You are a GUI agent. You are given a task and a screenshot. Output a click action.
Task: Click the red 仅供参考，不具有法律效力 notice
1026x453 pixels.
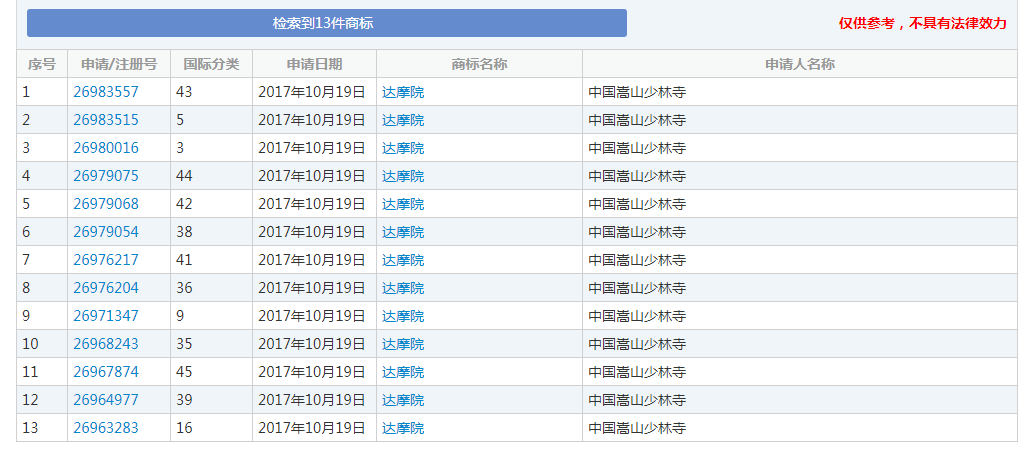[923, 24]
